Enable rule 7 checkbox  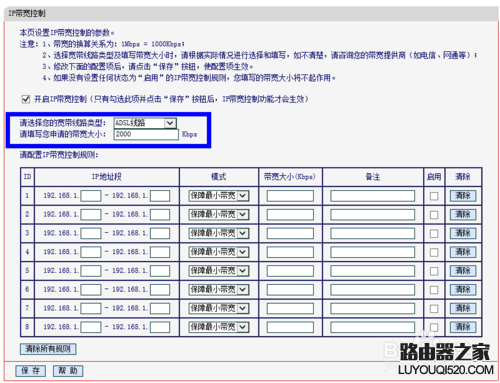[434, 308]
